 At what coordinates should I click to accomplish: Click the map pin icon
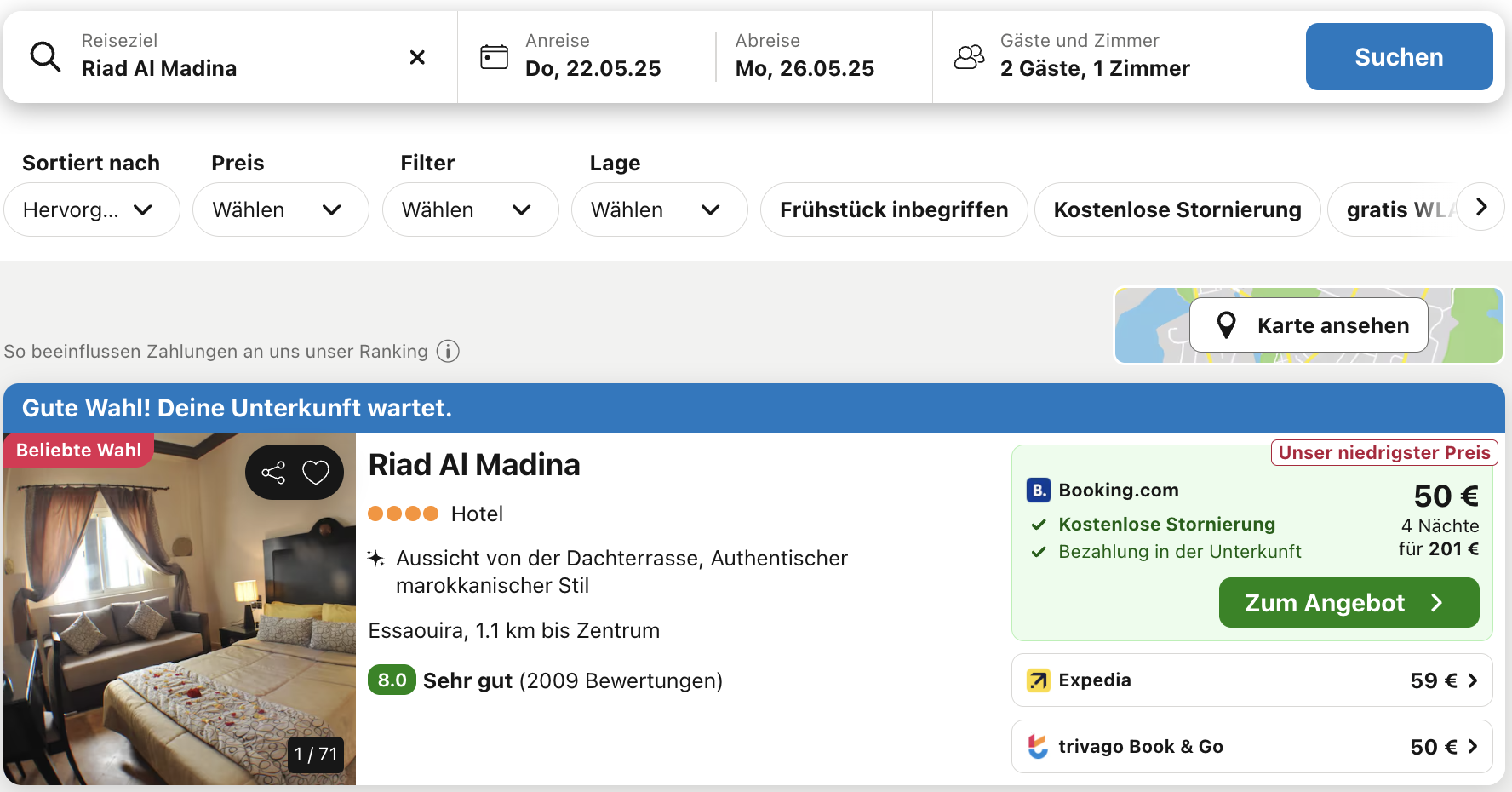(x=1226, y=325)
